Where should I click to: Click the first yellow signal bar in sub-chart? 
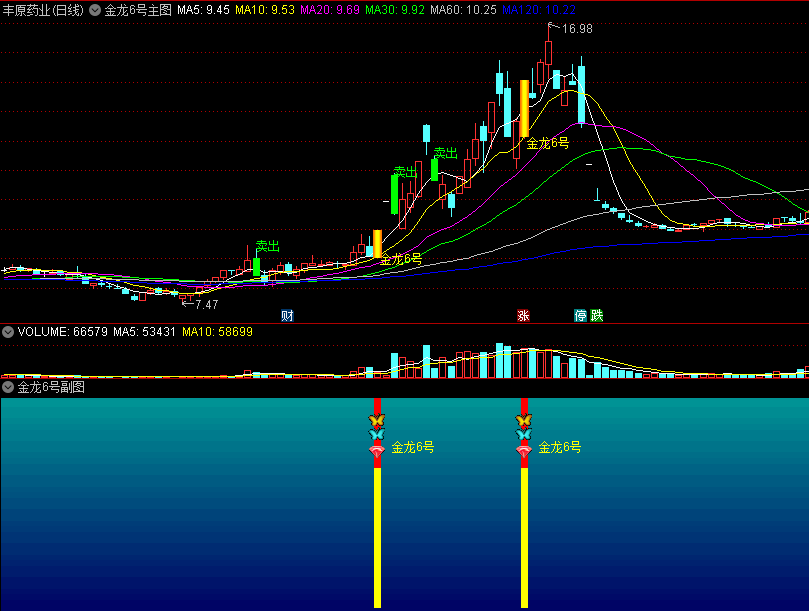click(x=377, y=538)
